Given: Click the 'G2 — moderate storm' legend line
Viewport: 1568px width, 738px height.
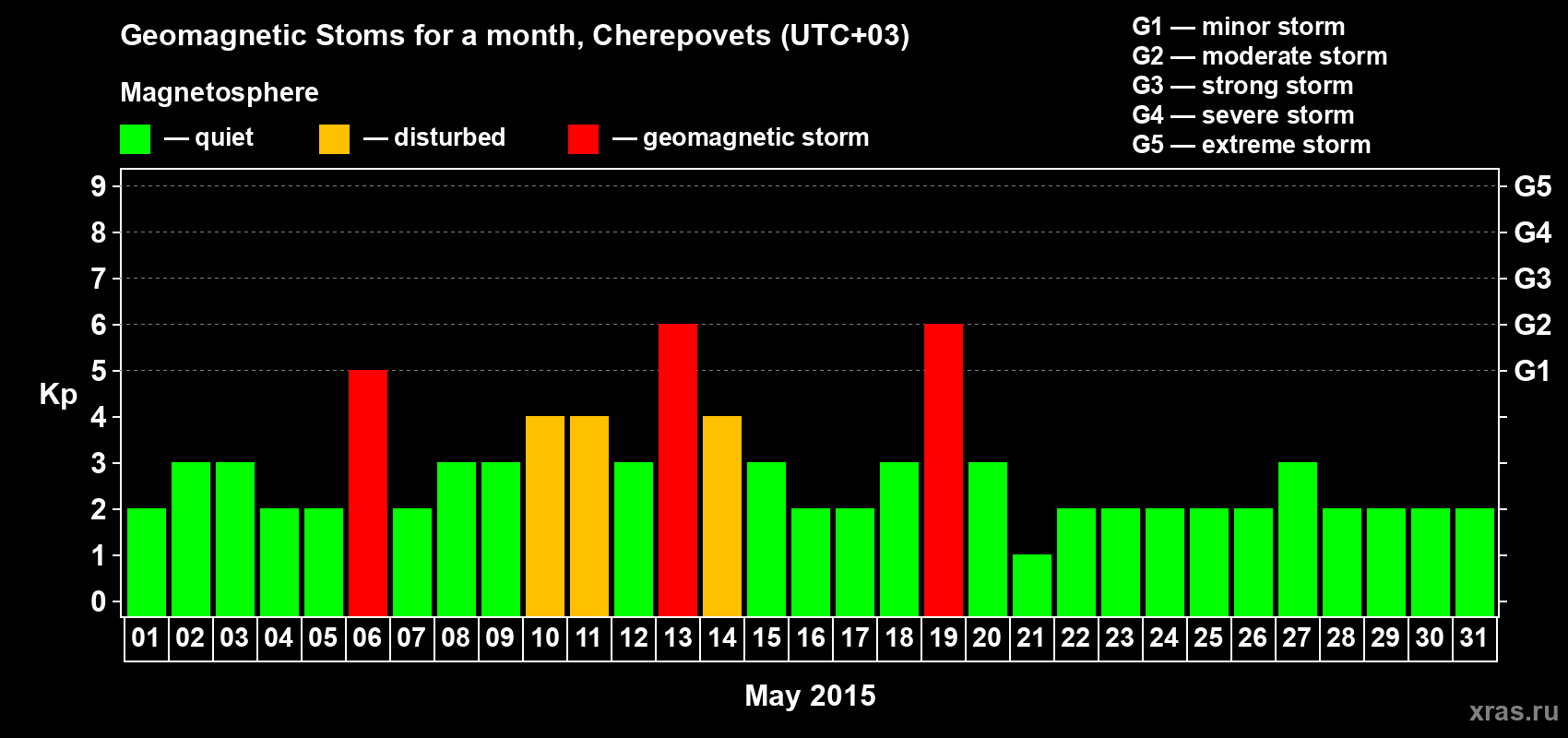Looking at the screenshot, I should (x=1260, y=56).
